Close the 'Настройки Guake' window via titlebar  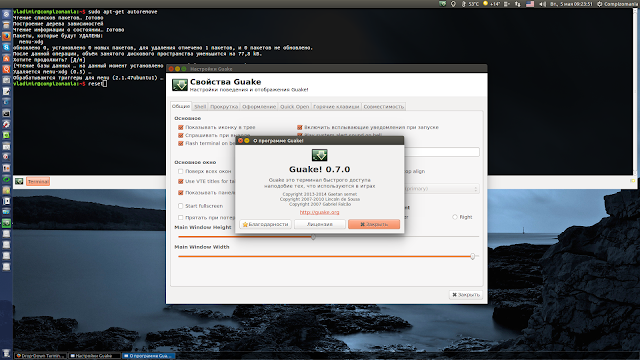tap(171, 69)
